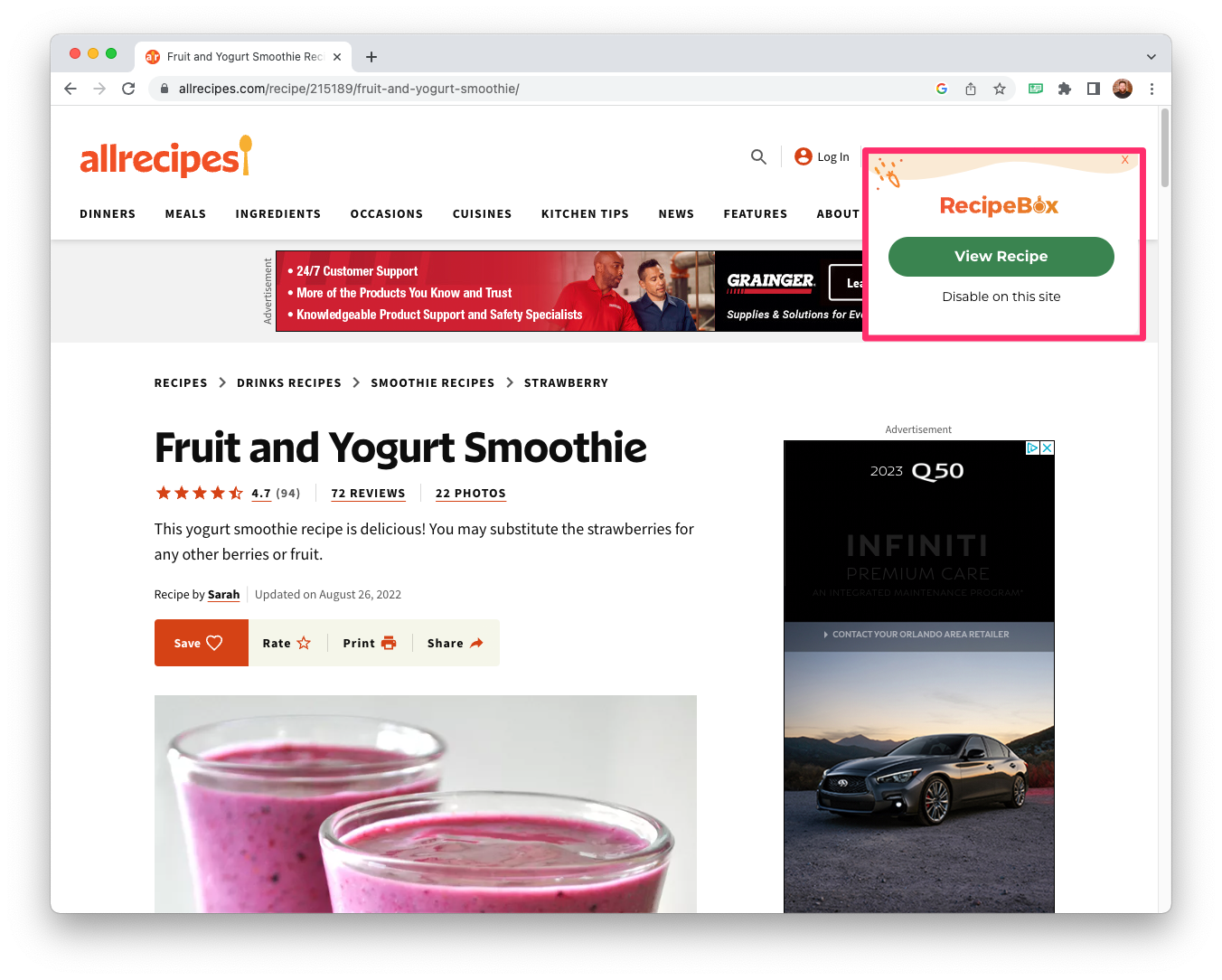This screenshot has width=1222, height=980.
Task: Click the smoothie recipe photo
Action: 426,804
